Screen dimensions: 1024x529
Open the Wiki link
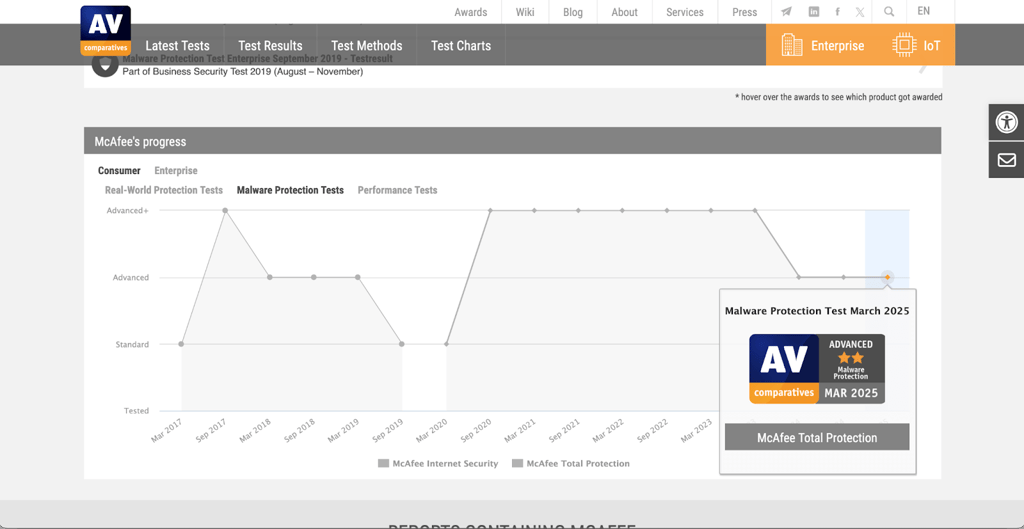[x=525, y=12]
